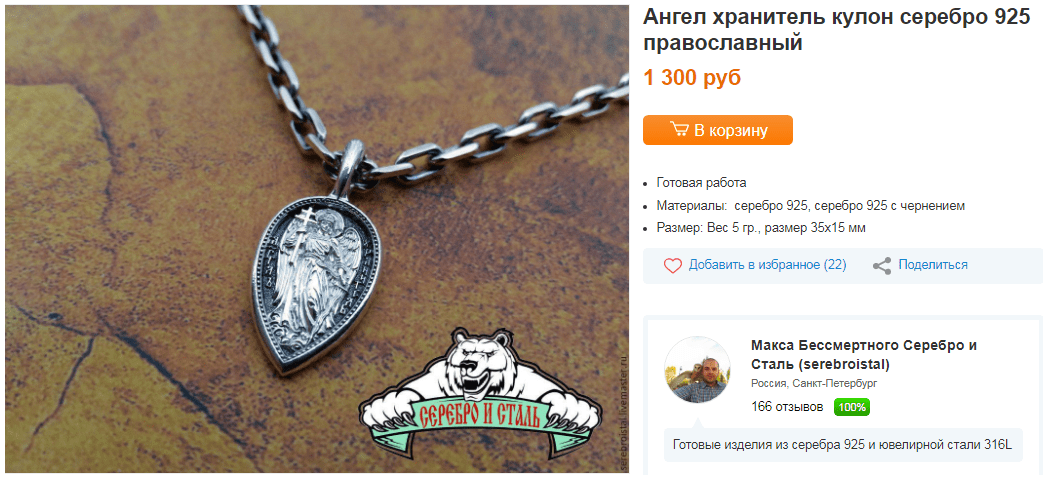Click the shop description Готовые изделия из серебра
The width and height of the screenshot is (1052, 477).
(841, 445)
